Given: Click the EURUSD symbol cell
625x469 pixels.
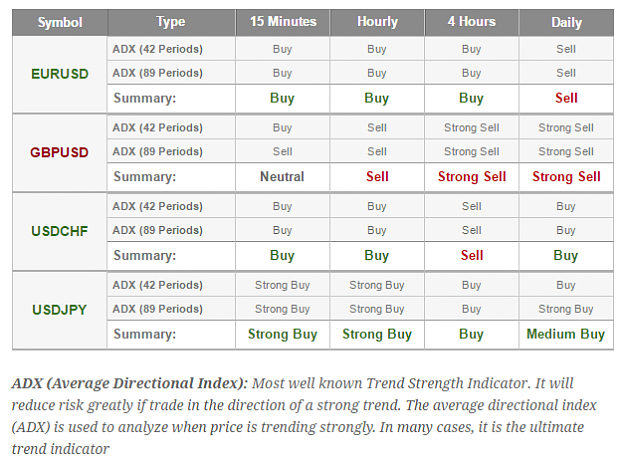Looking at the screenshot, I should tap(60, 74).
